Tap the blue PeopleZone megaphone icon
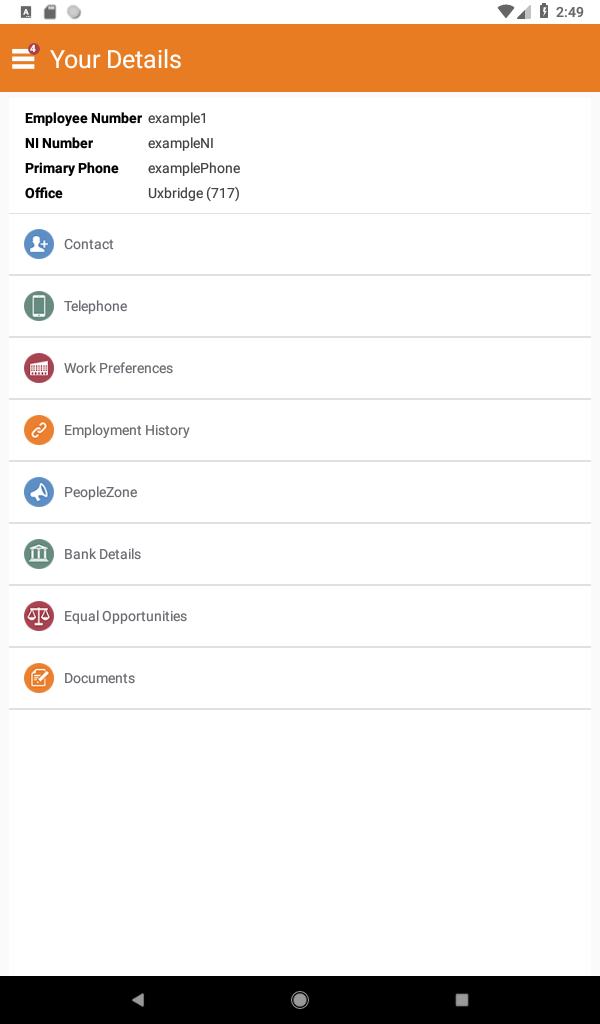The width and height of the screenshot is (600, 1024). pyautogui.click(x=39, y=492)
